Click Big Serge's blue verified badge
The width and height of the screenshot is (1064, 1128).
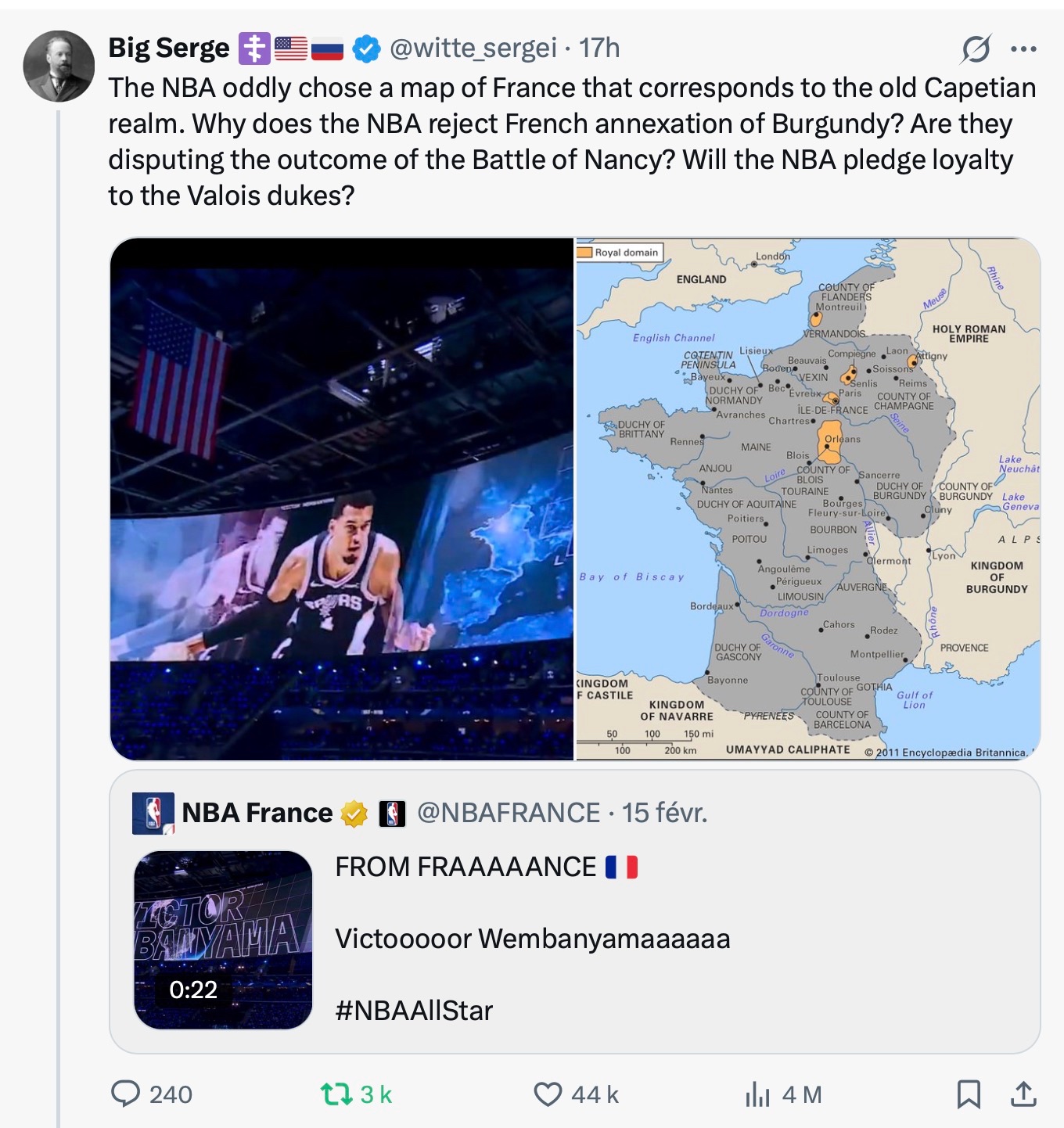[366, 49]
